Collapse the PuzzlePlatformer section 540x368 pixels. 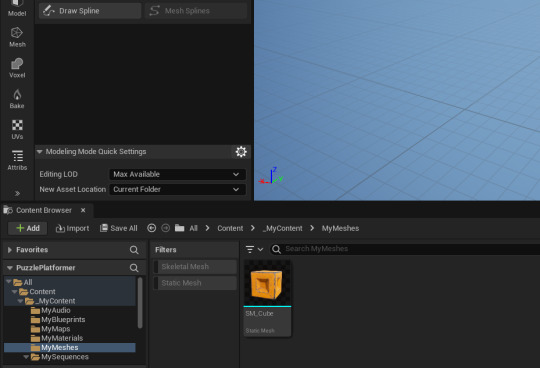10,268
